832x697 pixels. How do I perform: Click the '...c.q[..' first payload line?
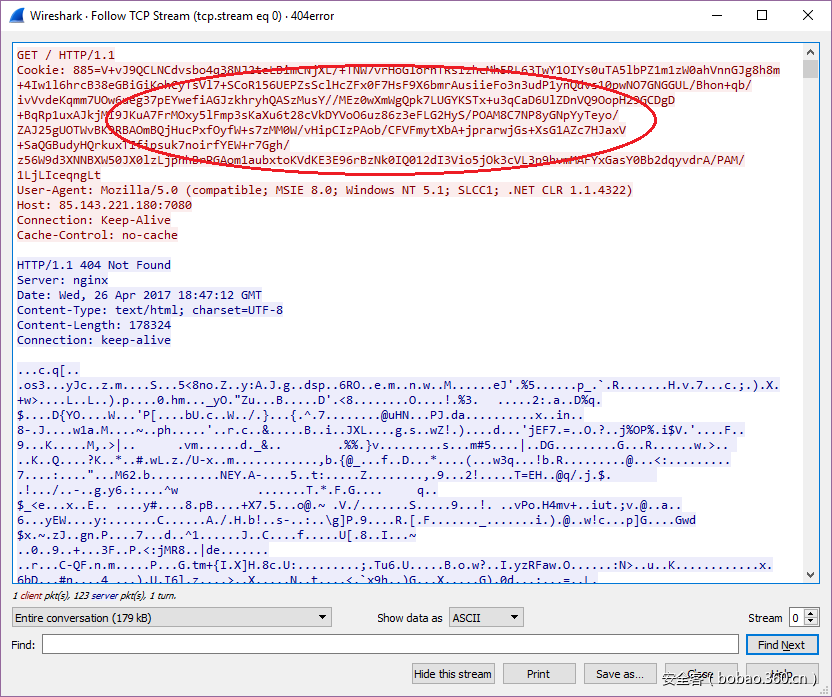click(x=48, y=370)
